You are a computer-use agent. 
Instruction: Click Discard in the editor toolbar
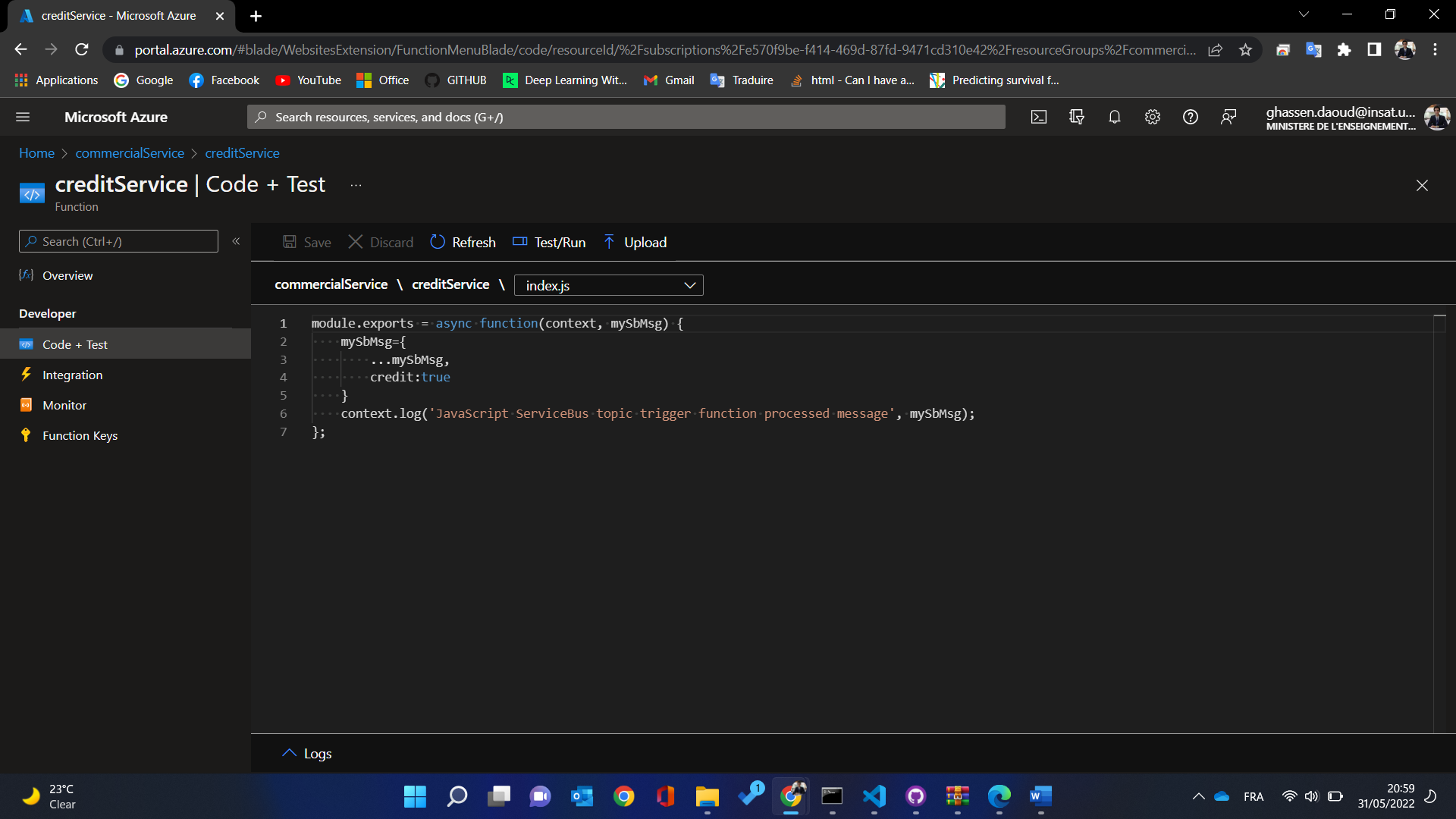coord(381,242)
